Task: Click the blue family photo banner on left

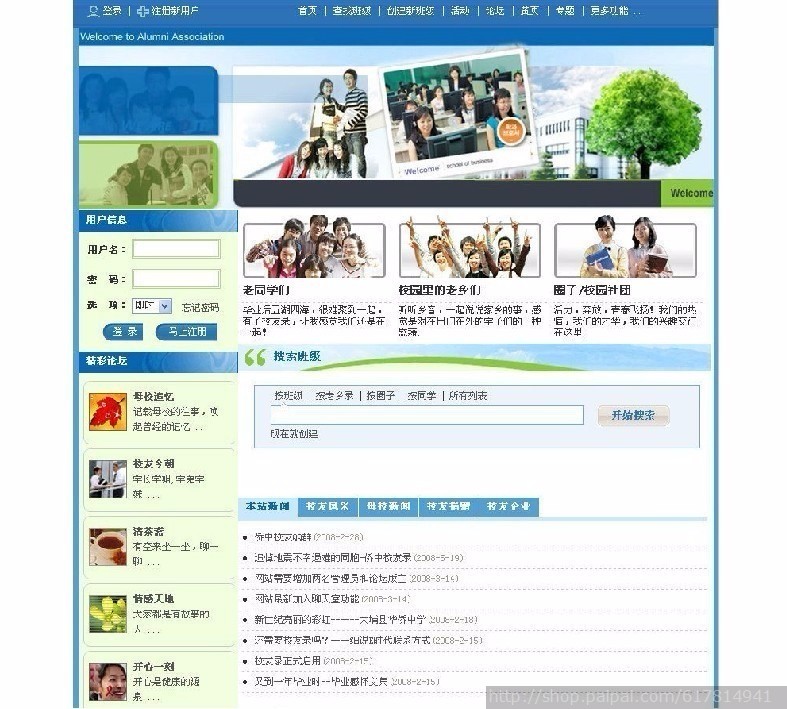Action: tap(149, 101)
